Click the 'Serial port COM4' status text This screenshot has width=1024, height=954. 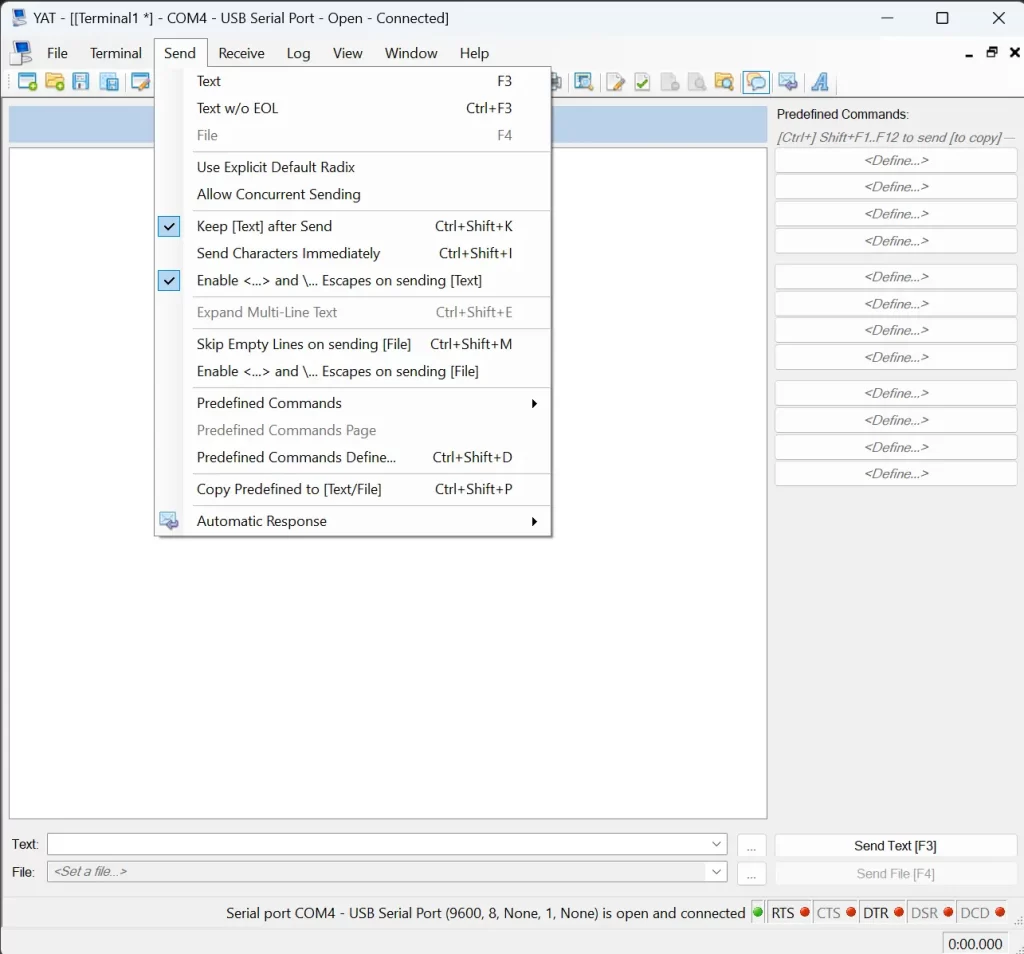coord(485,913)
